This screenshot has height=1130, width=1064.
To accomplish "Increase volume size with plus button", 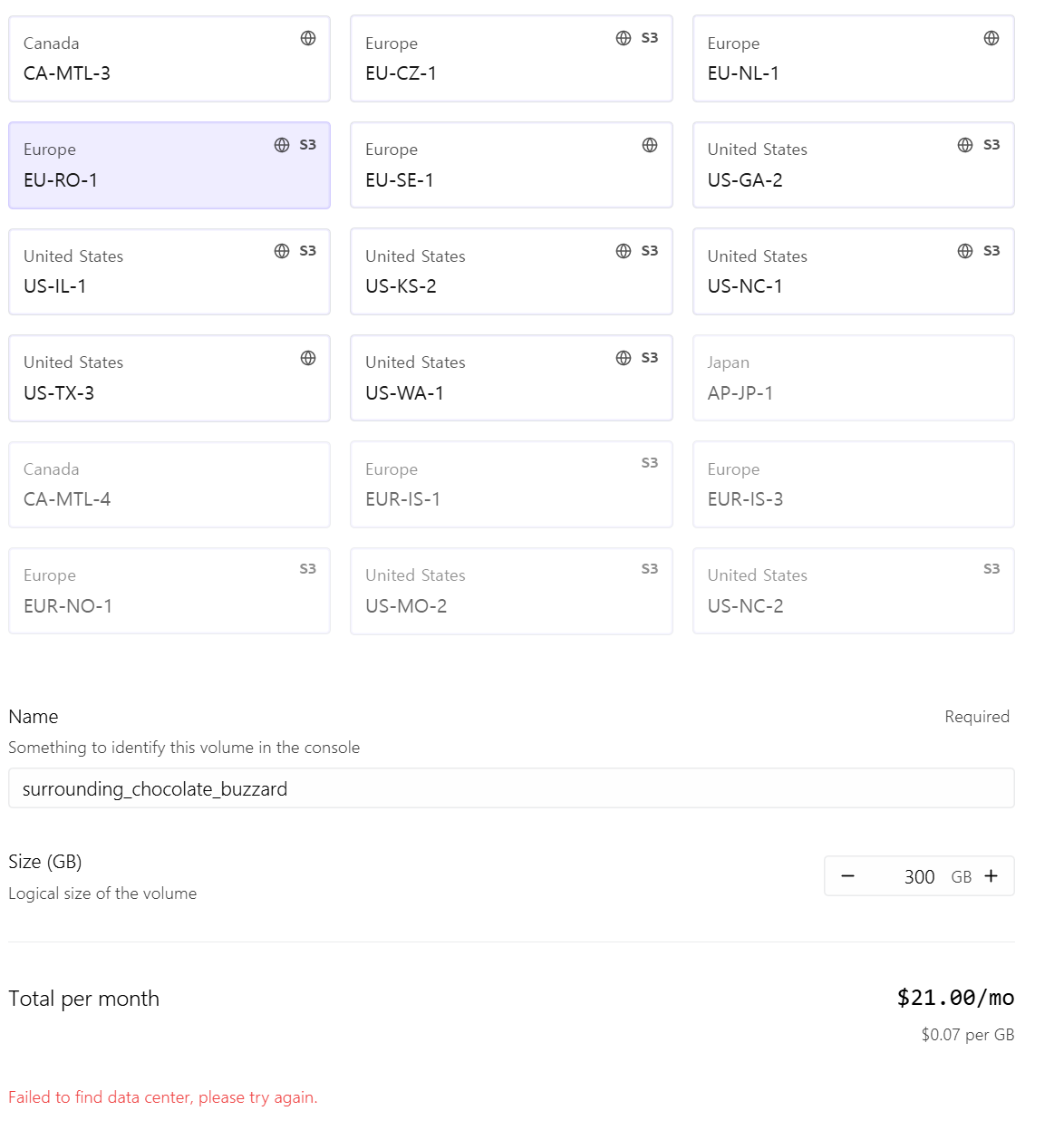I will pyautogui.click(x=991, y=876).
